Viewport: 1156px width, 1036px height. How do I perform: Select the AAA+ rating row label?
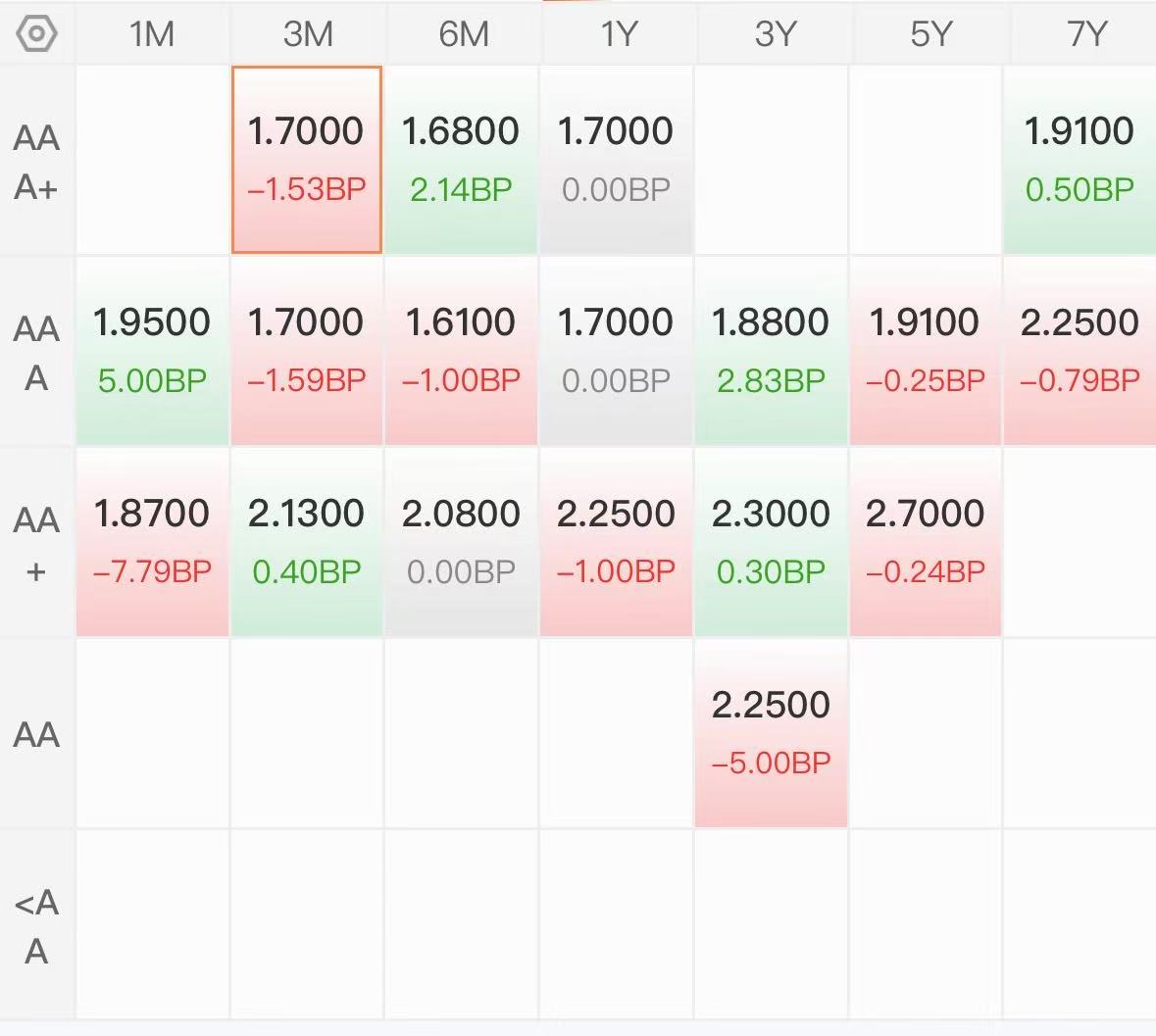pos(37,162)
